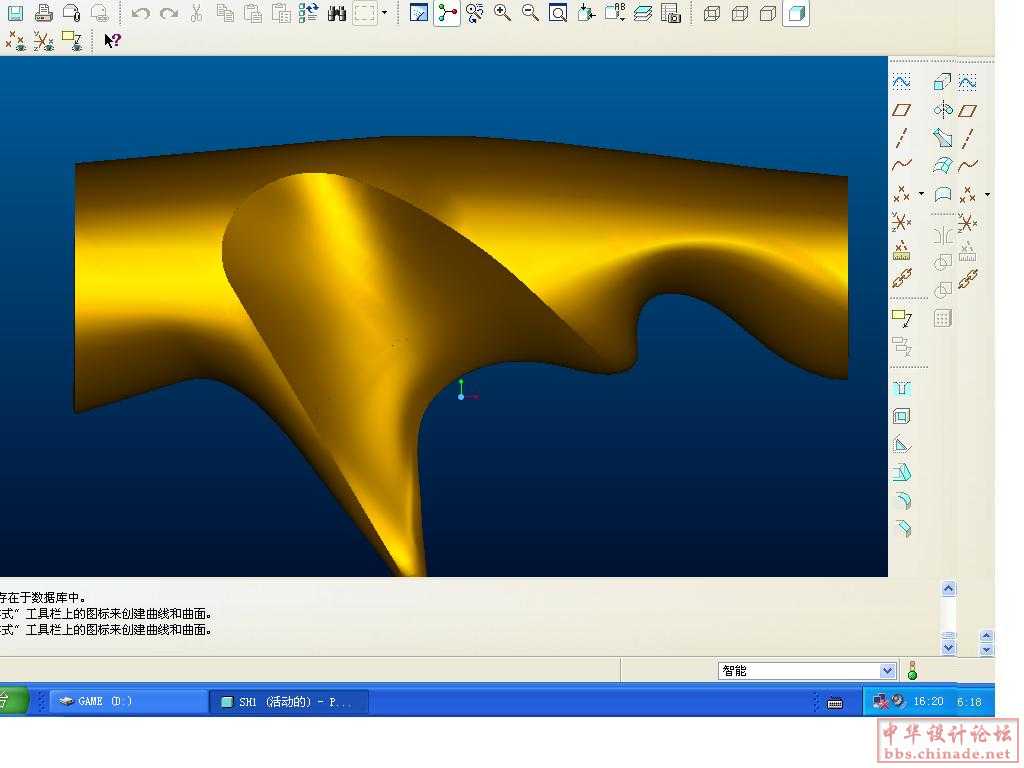Select the Rib tool
This screenshot has height=768, width=1024.
tap(901, 445)
